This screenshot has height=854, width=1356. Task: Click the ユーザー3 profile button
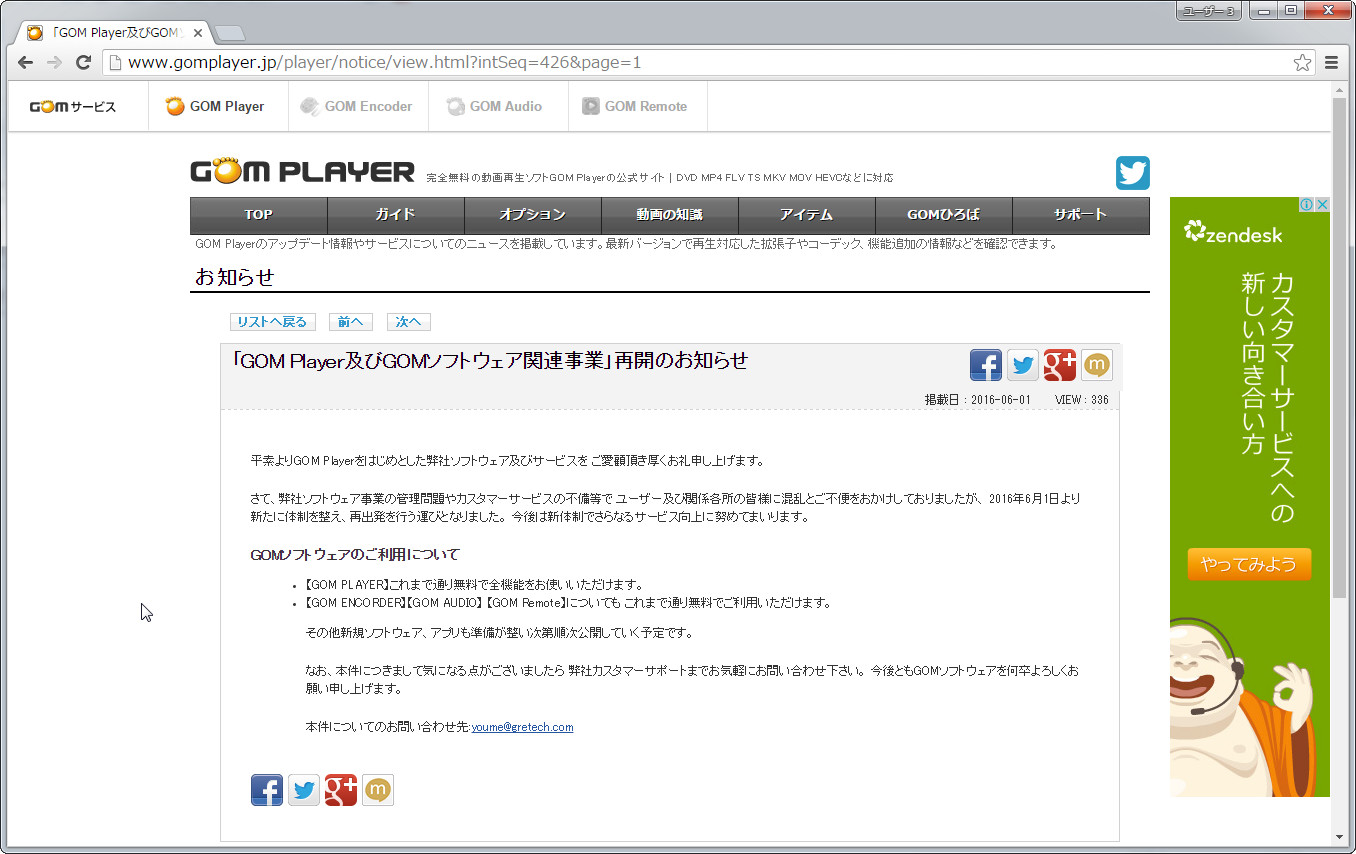pyautogui.click(x=1209, y=10)
